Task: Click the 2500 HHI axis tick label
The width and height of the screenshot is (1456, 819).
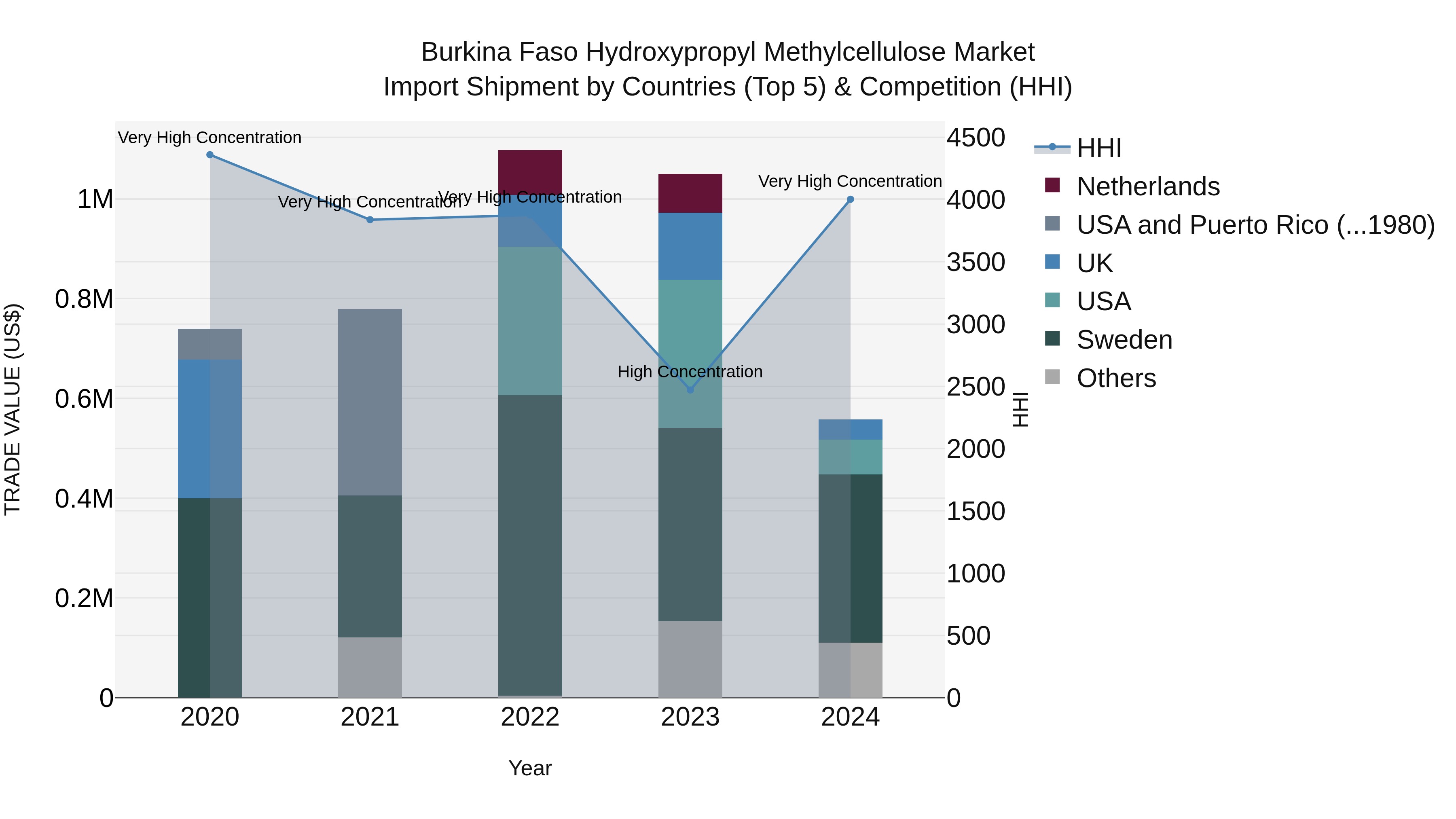Action: (x=976, y=387)
